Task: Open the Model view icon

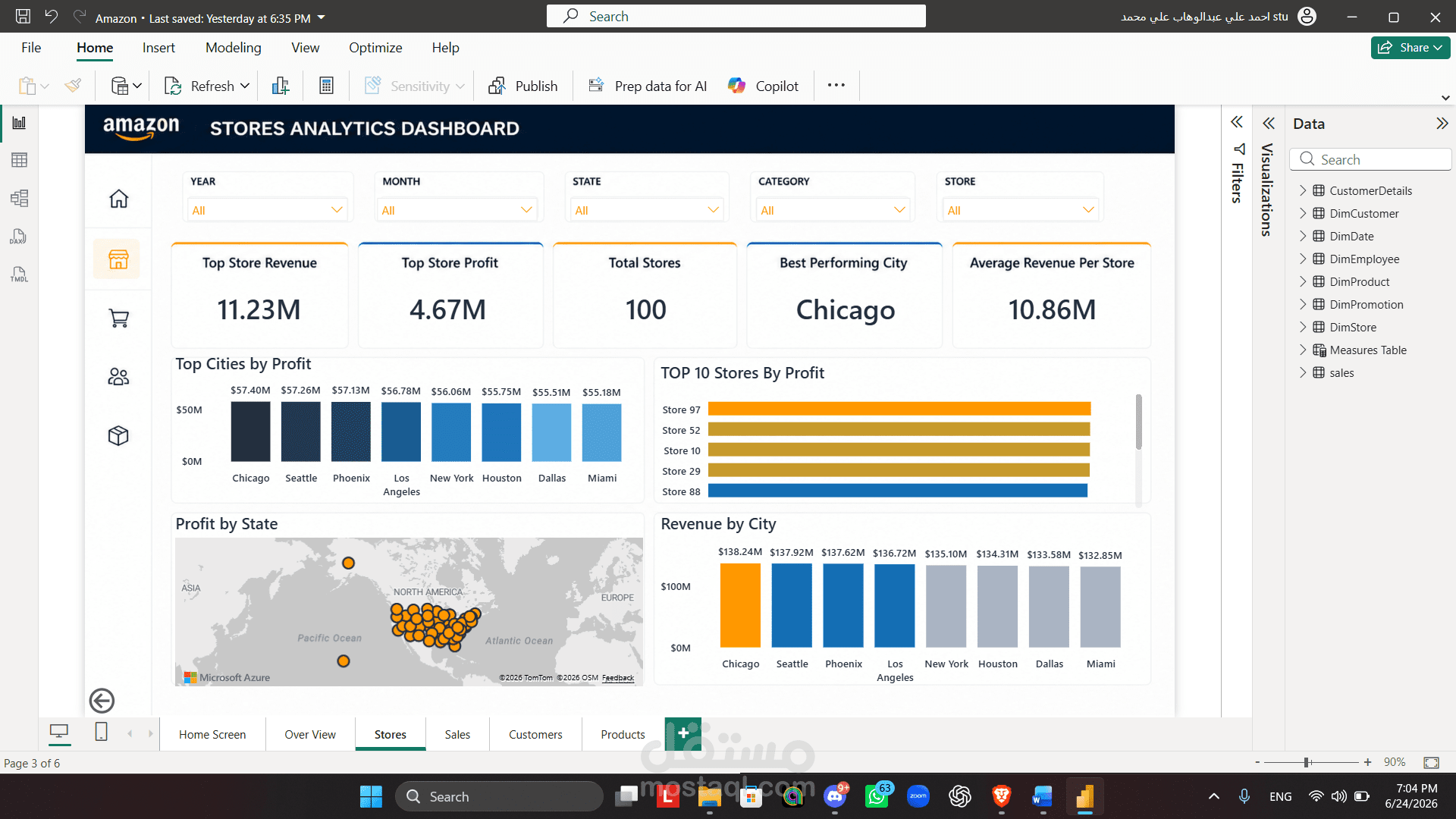Action: (19, 199)
